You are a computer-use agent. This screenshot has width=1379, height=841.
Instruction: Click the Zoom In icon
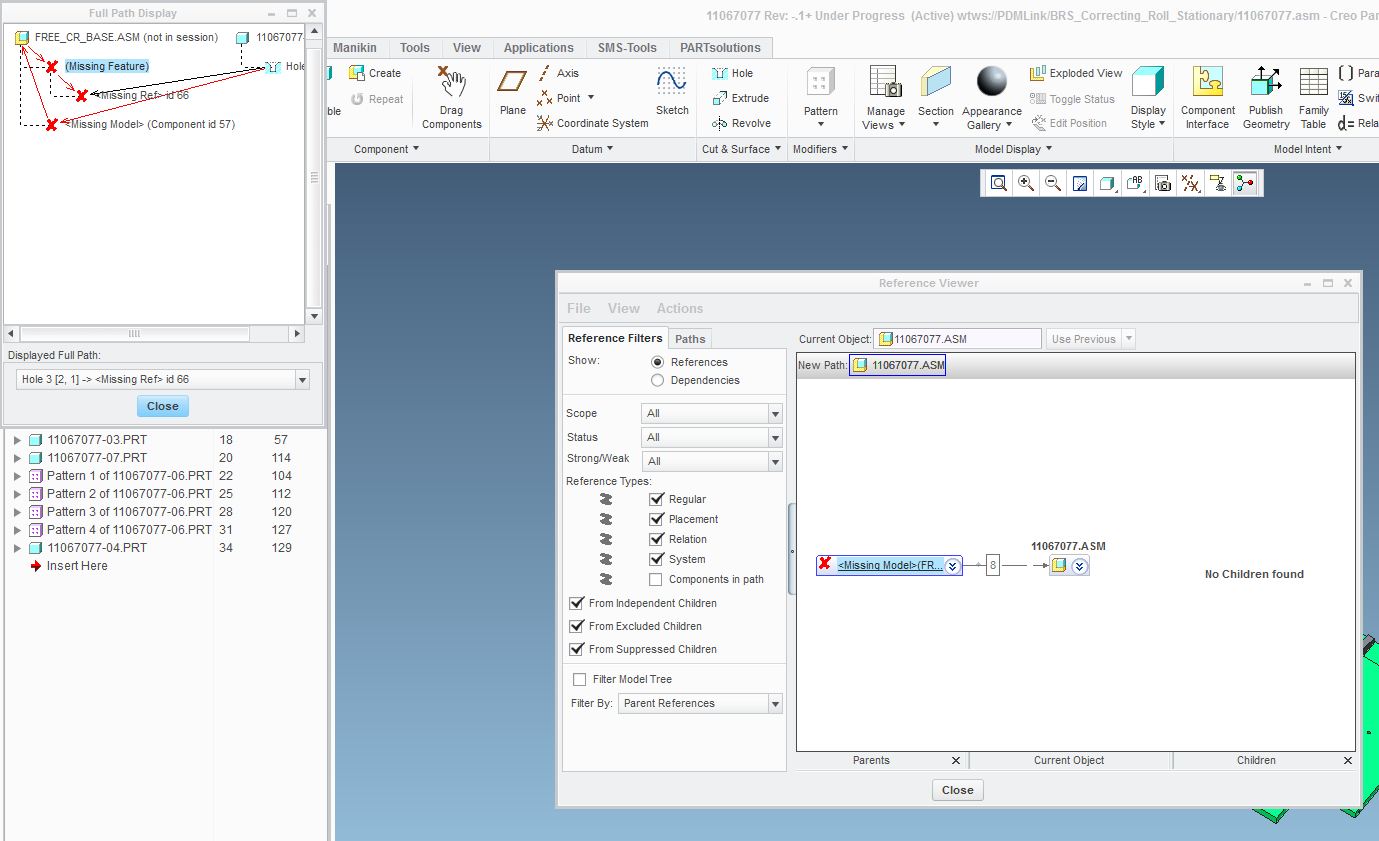1025,183
